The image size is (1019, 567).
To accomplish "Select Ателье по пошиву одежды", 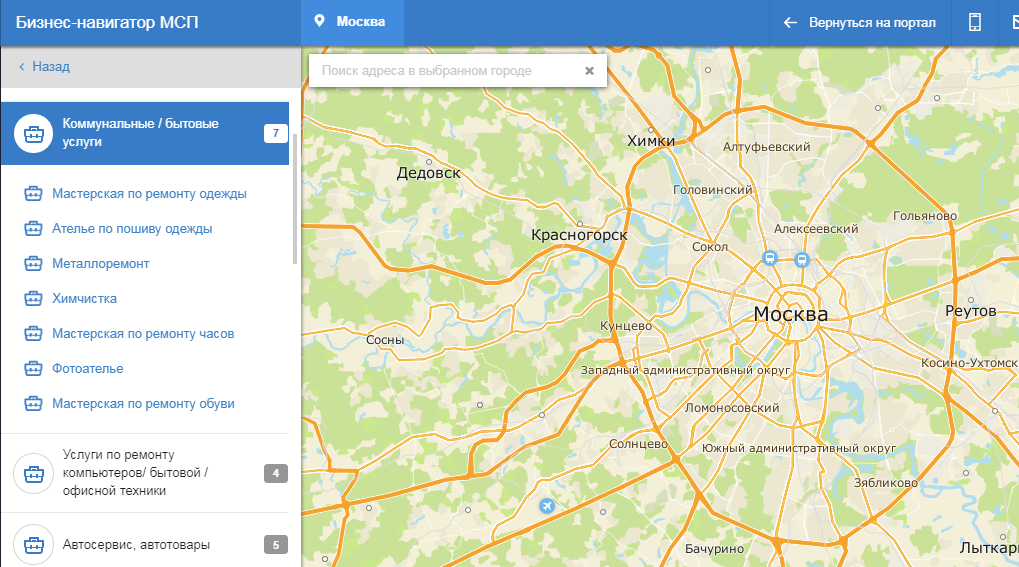I will point(132,229).
